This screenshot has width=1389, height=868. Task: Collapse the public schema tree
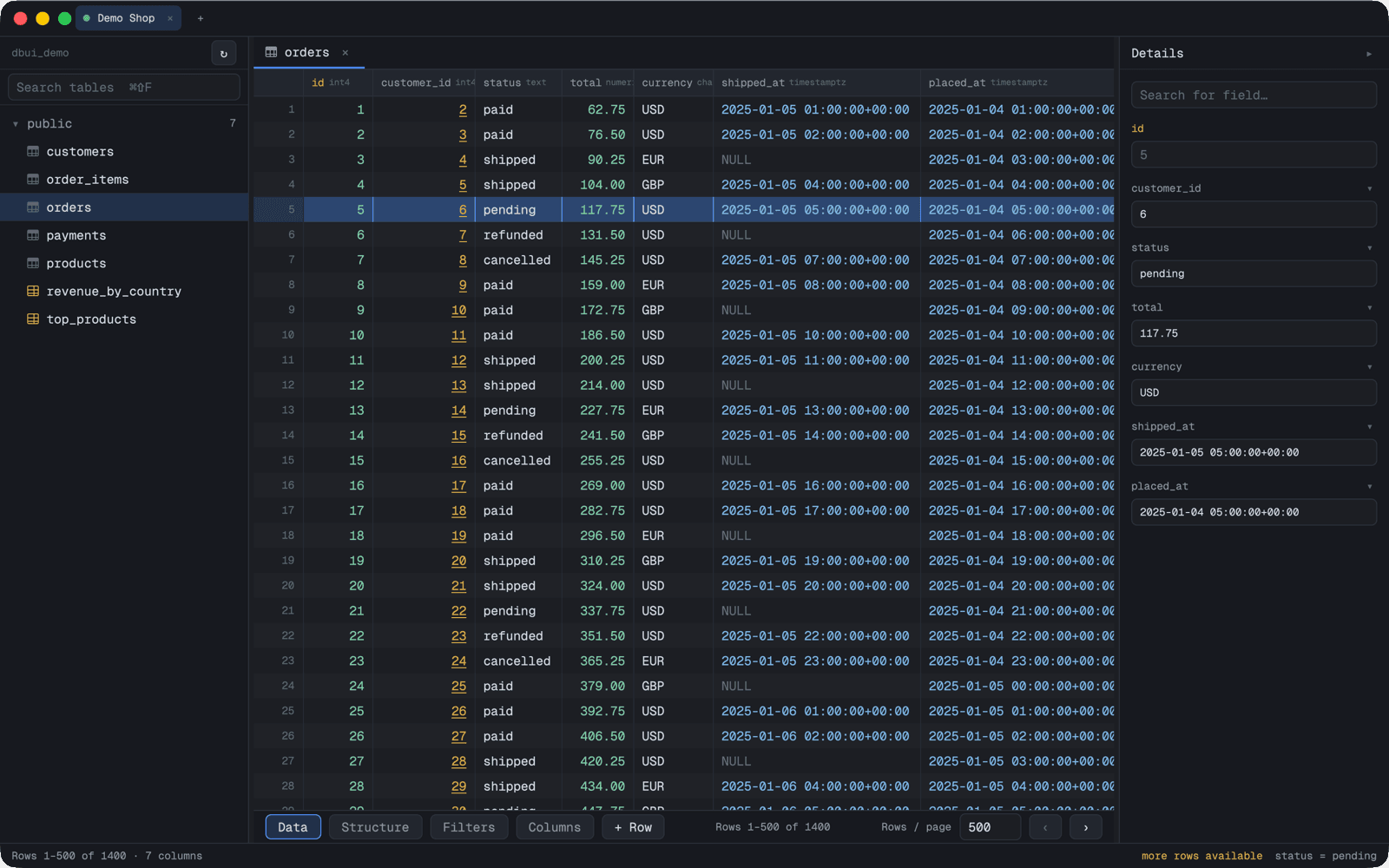[16, 124]
